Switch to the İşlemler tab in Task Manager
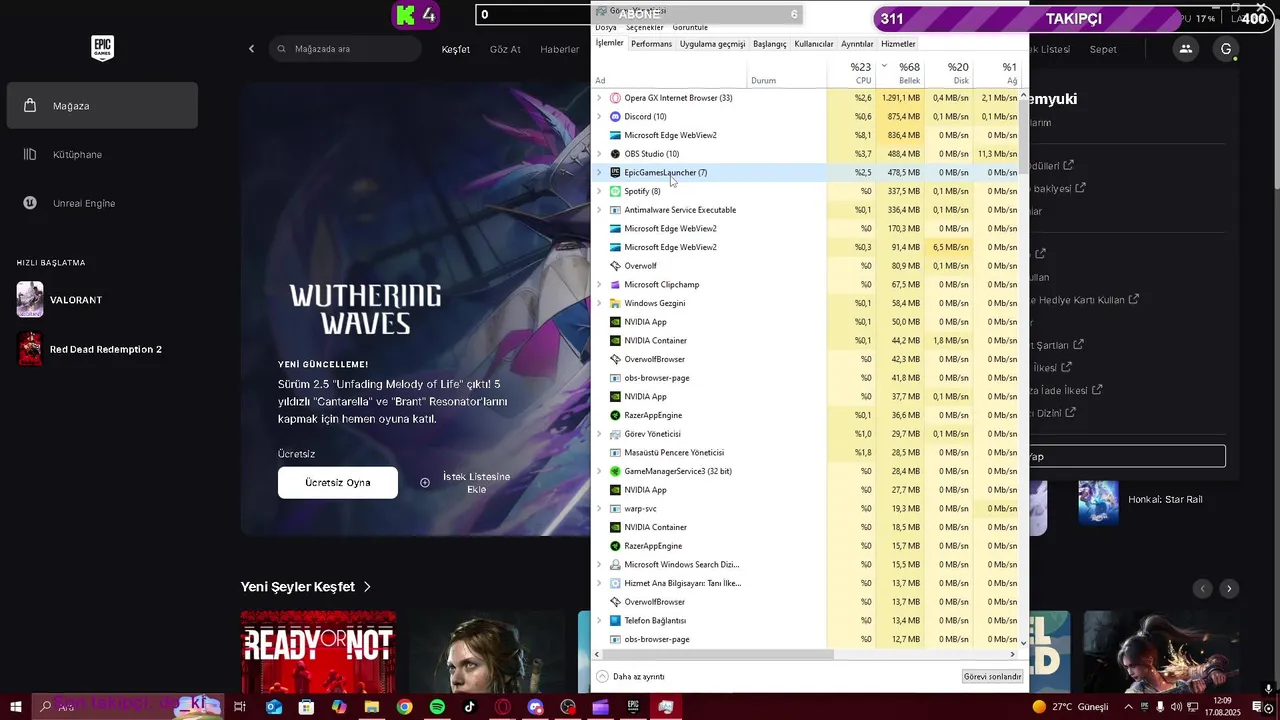Viewport: 1280px width, 720px height. click(x=609, y=43)
